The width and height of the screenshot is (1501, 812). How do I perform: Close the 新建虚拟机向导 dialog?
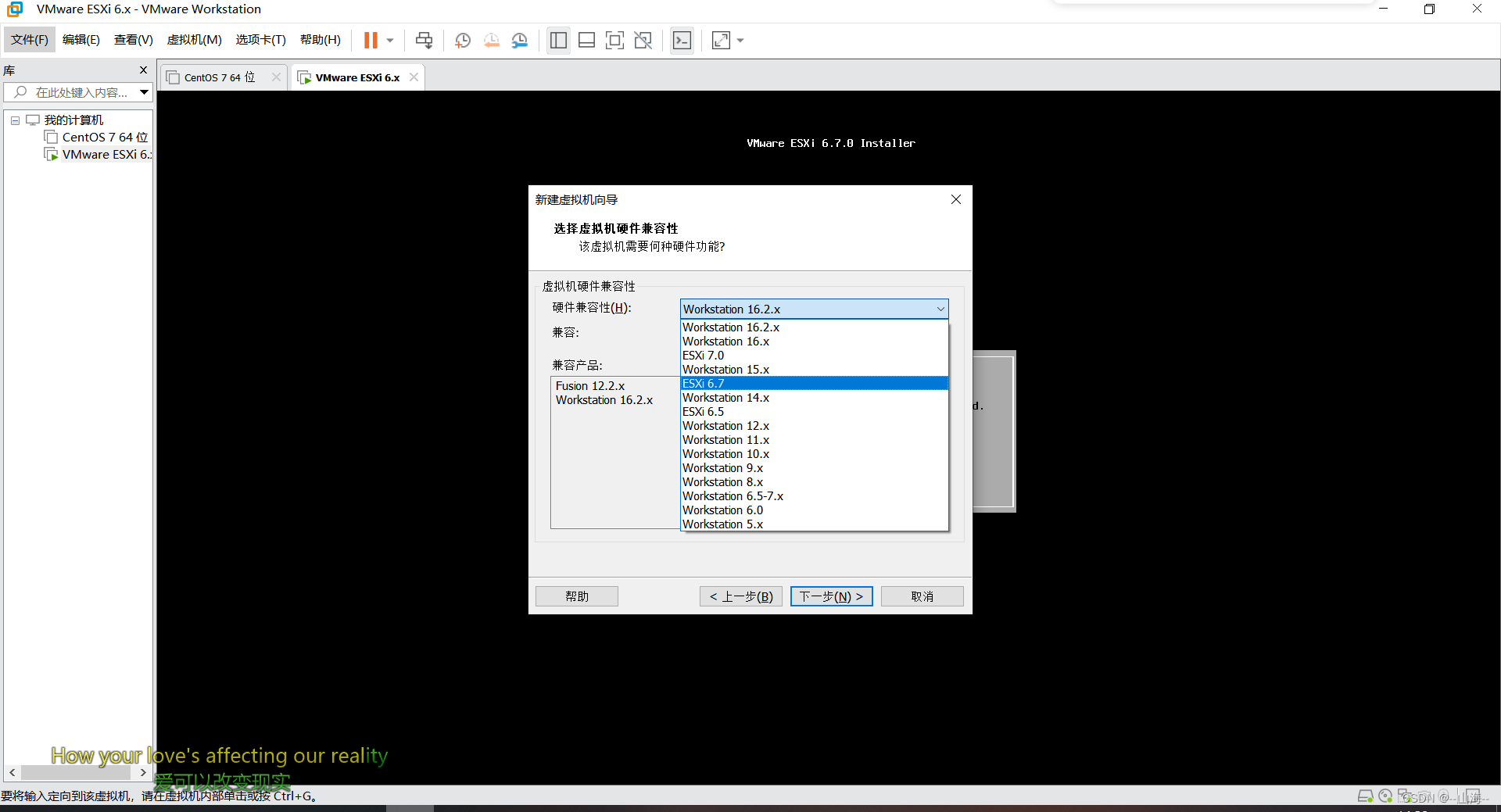coord(955,199)
